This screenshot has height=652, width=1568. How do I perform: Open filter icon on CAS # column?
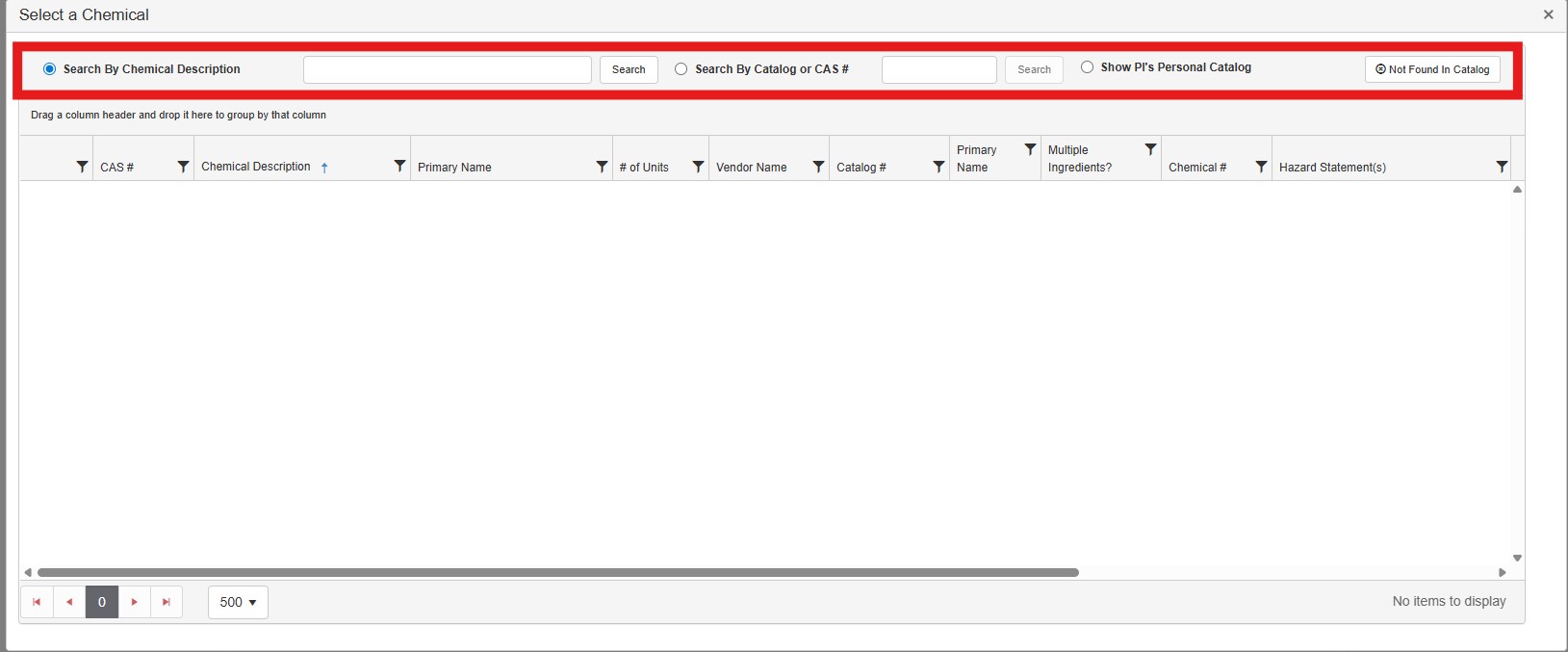183,167
